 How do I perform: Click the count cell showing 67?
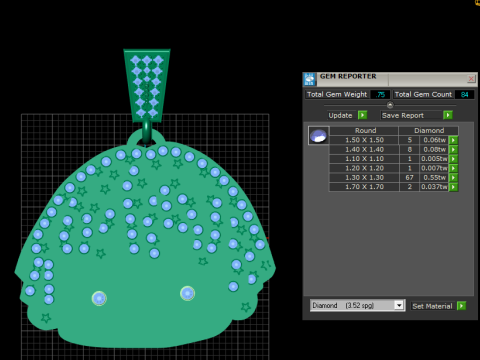point(409,177)
